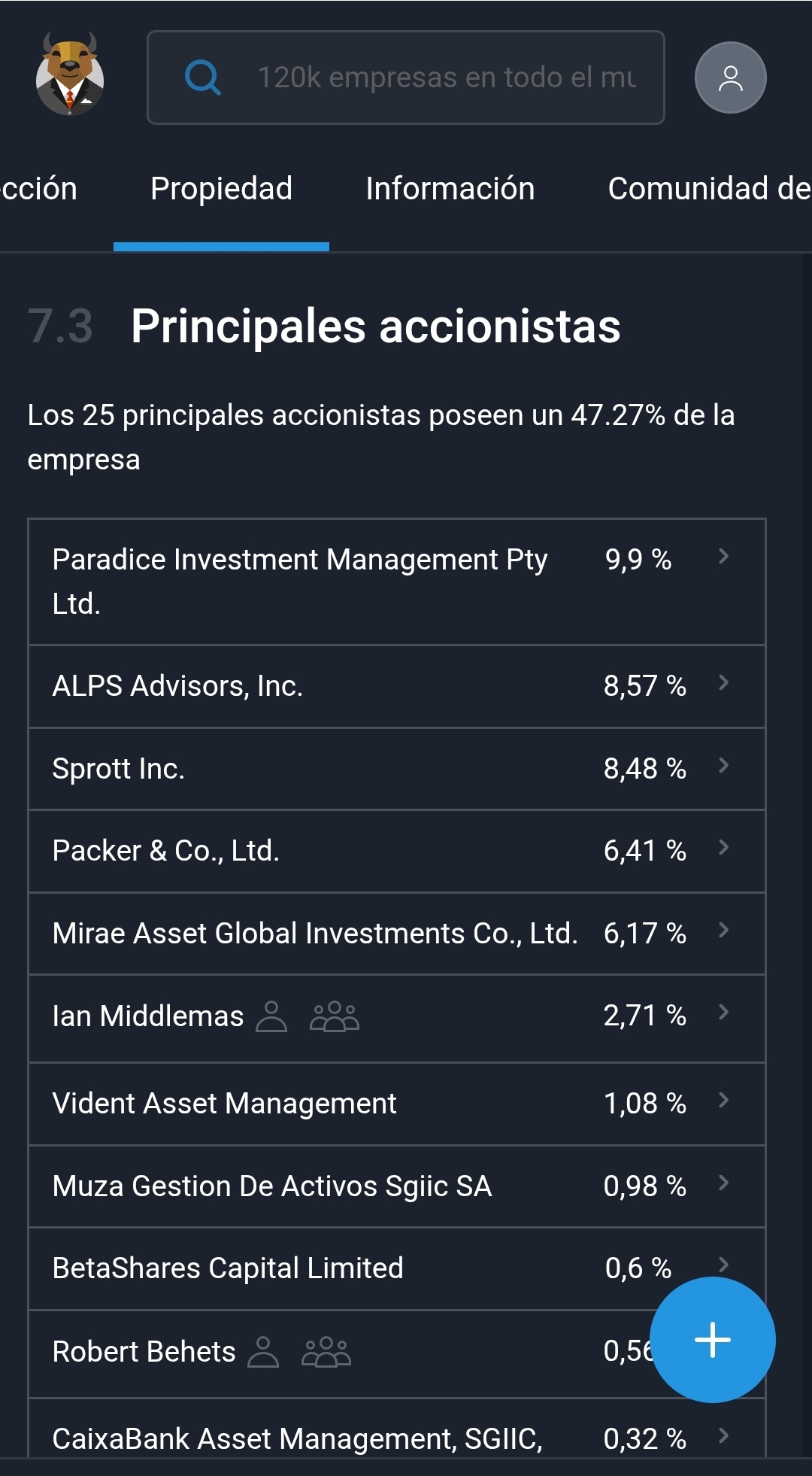Open Vident Asset Management shareholder entry
The height and width of the screenshot is (1476, 812).
[224, 1104]
